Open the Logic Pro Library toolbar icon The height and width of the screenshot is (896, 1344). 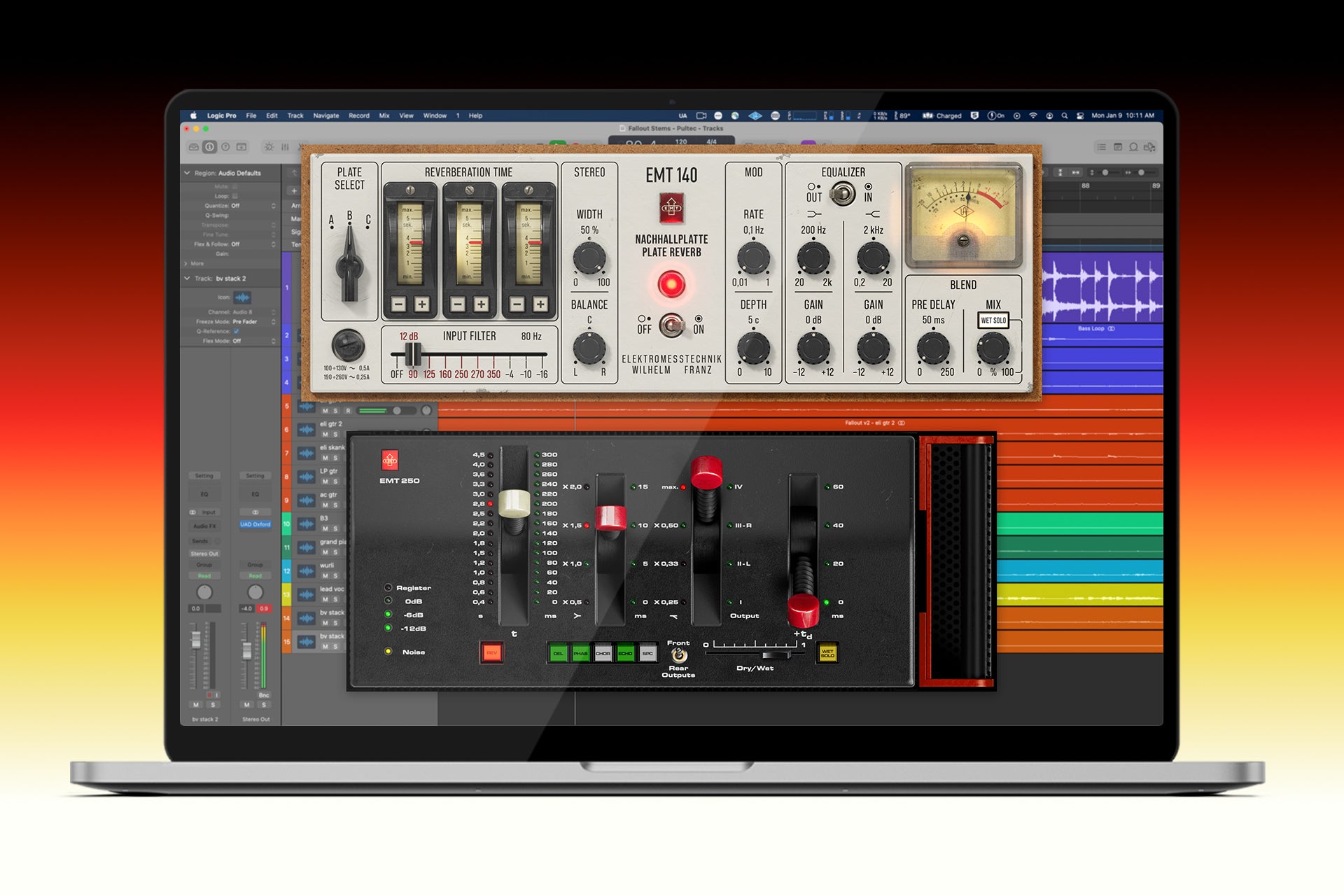tap(194, 147)
